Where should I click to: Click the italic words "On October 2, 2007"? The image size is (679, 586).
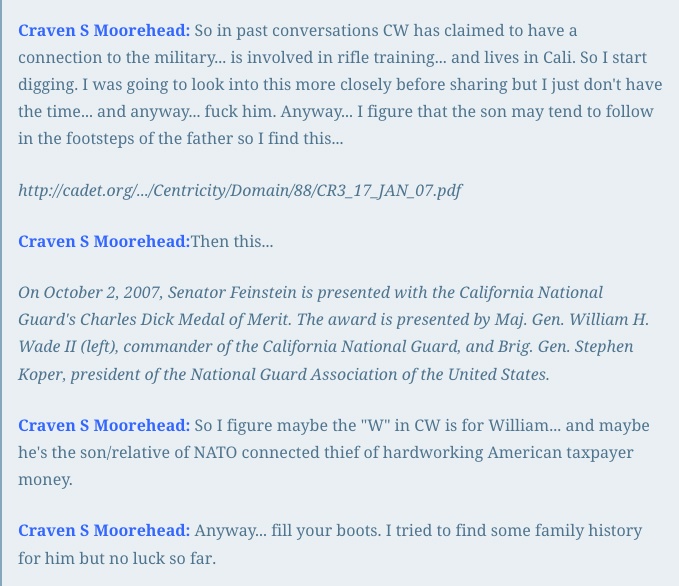(91, 292)
